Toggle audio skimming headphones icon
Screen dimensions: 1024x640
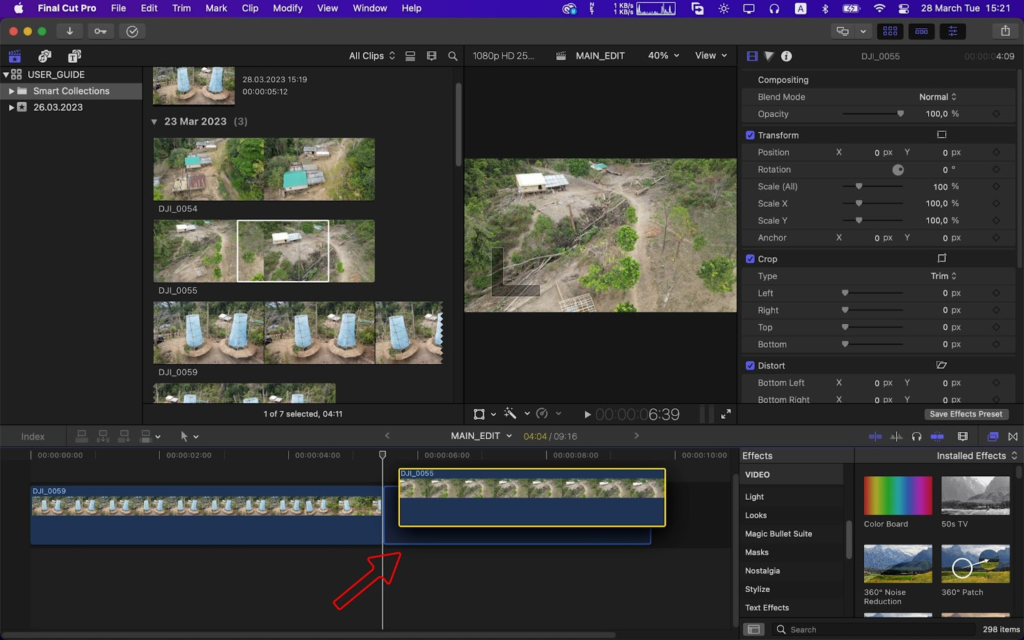[916, 436]
